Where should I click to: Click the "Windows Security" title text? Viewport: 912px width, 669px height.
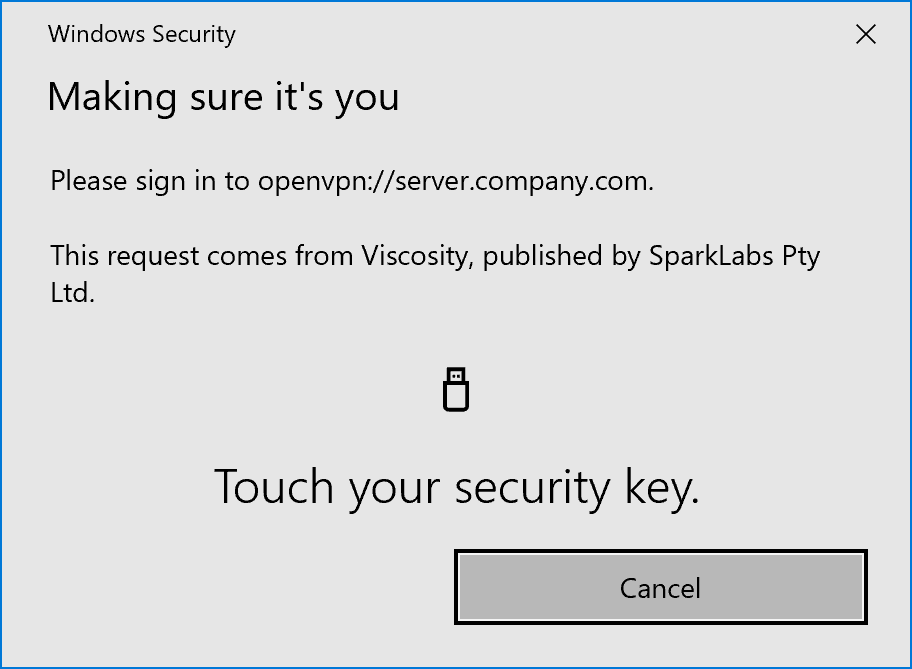coord(141,34)
